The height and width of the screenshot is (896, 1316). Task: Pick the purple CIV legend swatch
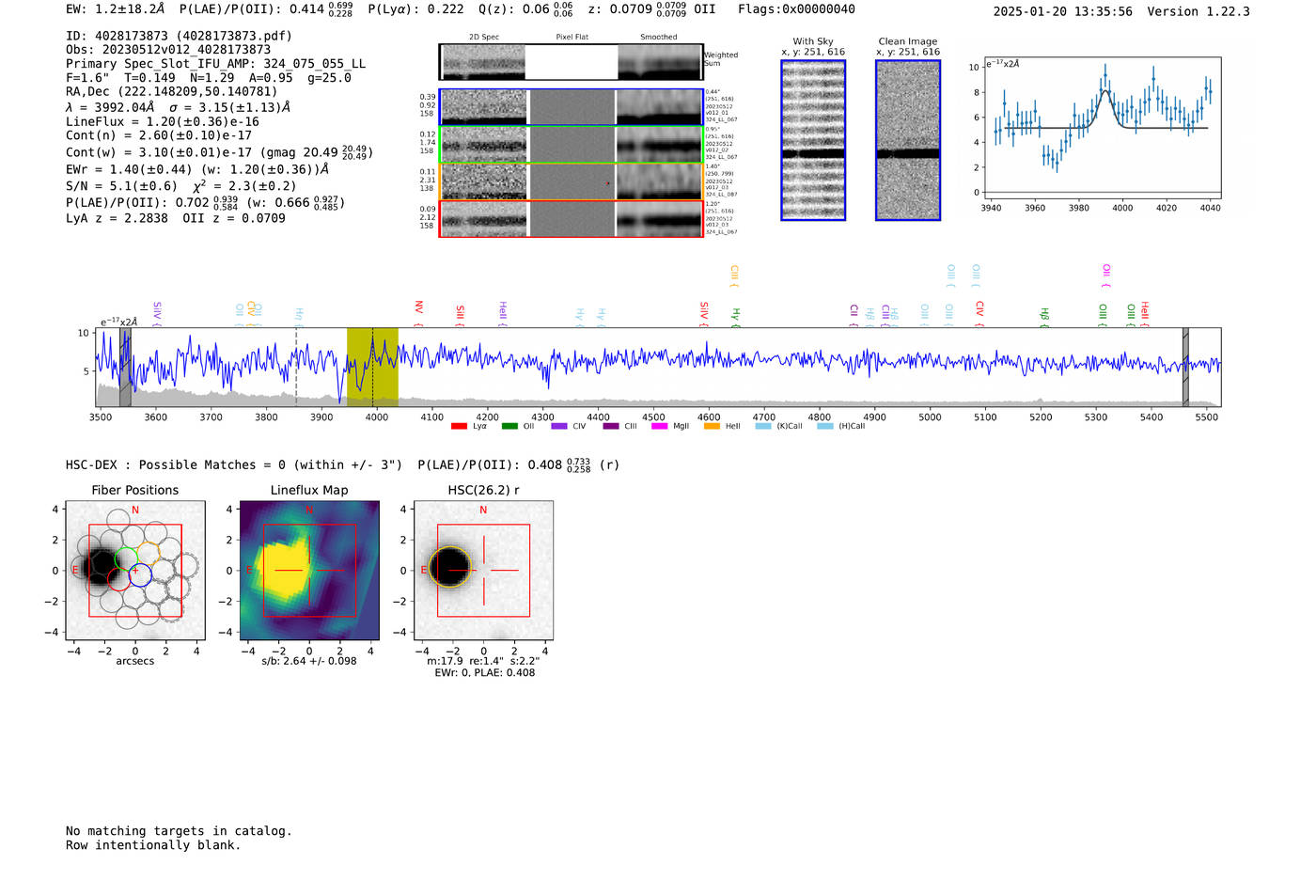point(559,426)
